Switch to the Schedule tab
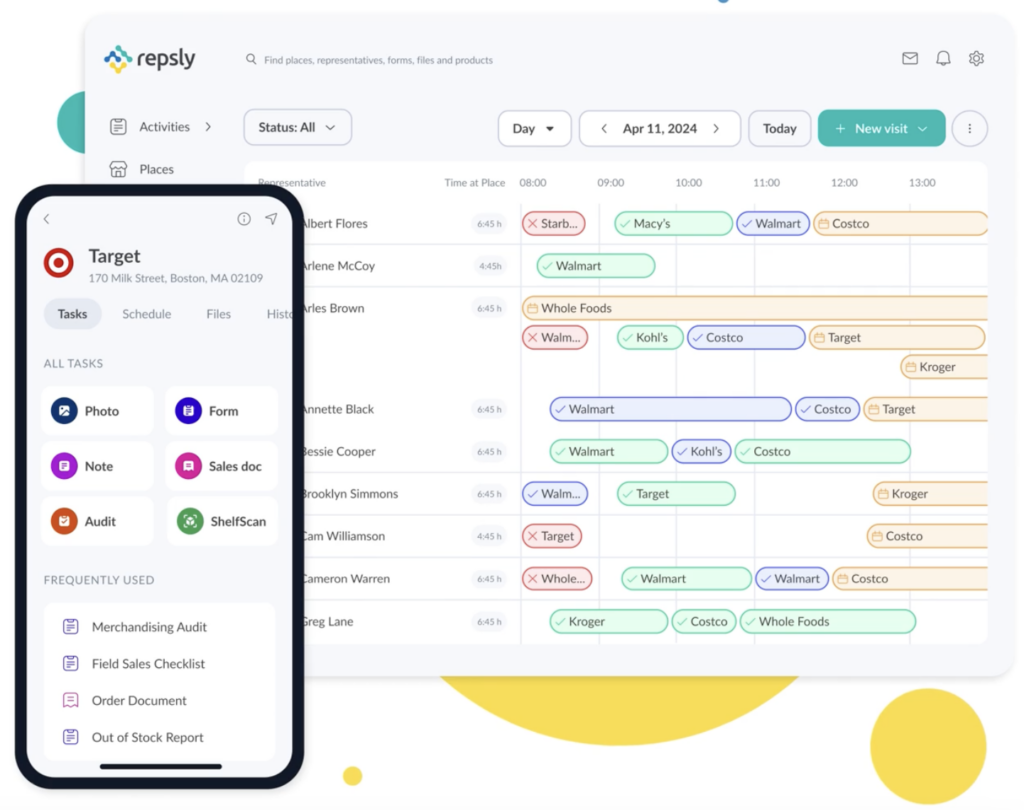1024x810 pixels. pos(146,314)
